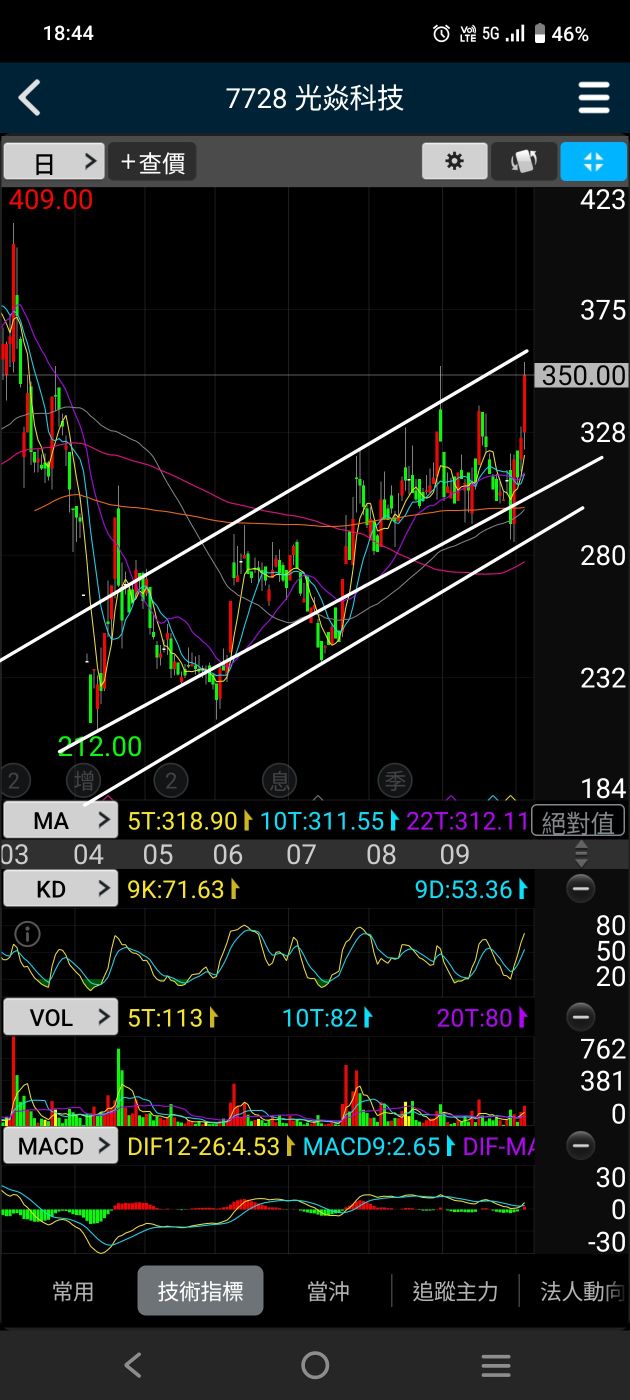Open the MA indicator selector
The width and height of the screenshot is (630, 1400).
coord(61,821)
